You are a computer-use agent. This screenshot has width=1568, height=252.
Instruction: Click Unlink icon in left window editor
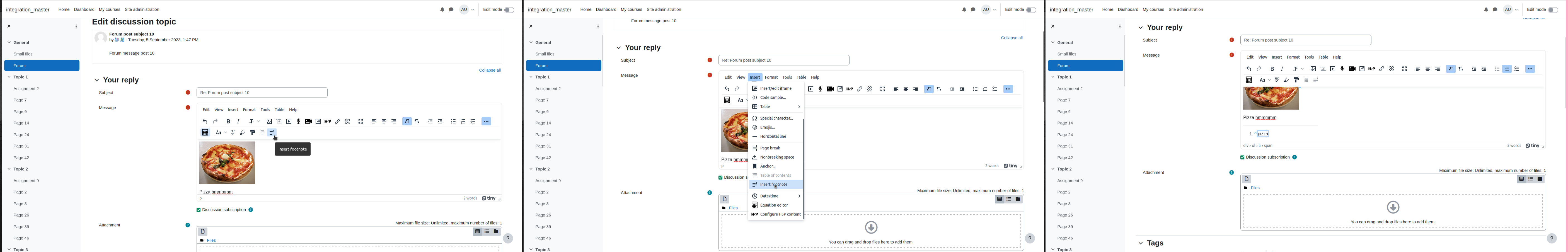(348, 122)
